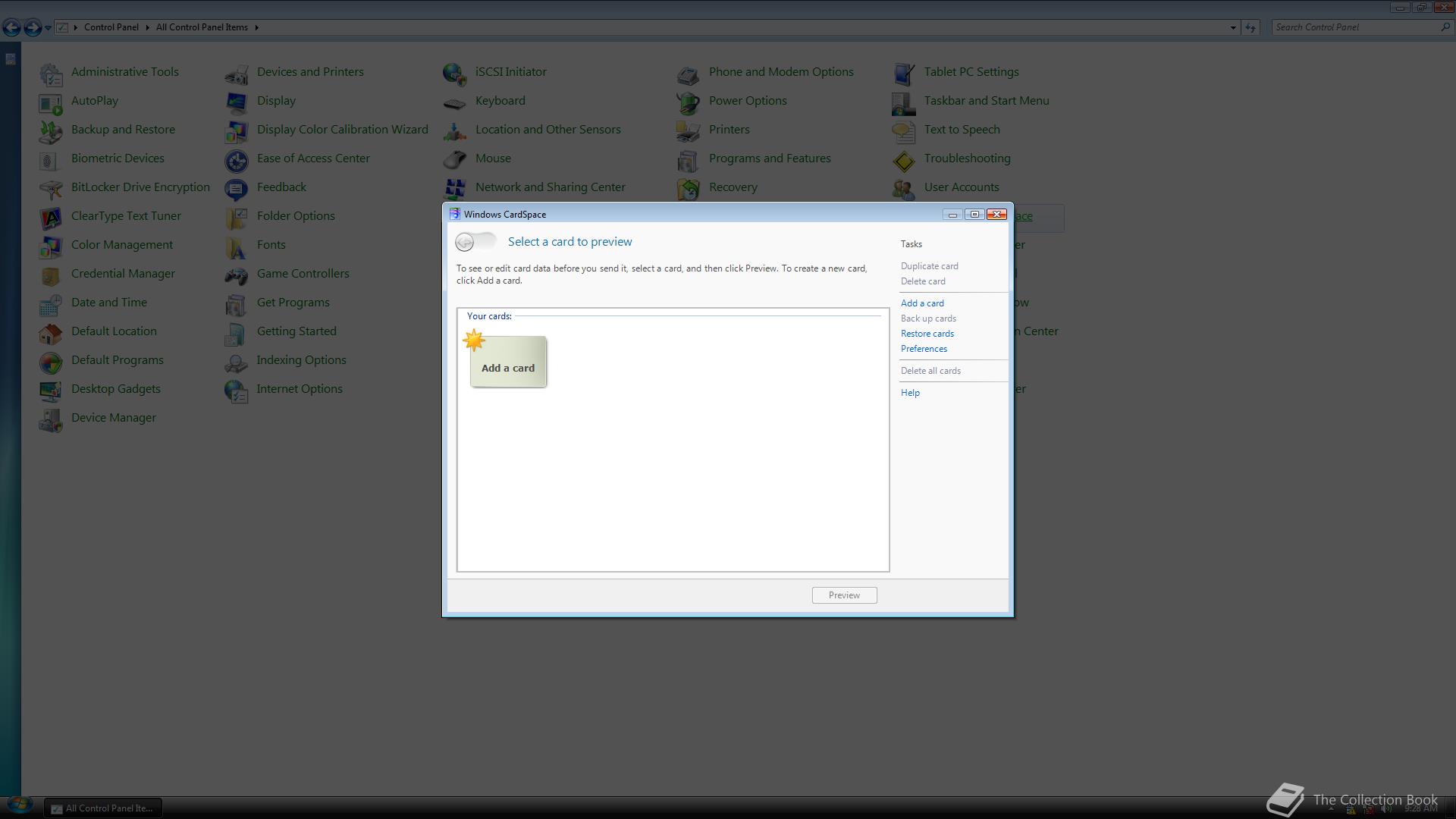Viewport: 1456px width, 819px height.
Task: Click Windows CardSpace title bar icon
Action: pyautogui.click(x=455, y=215)
